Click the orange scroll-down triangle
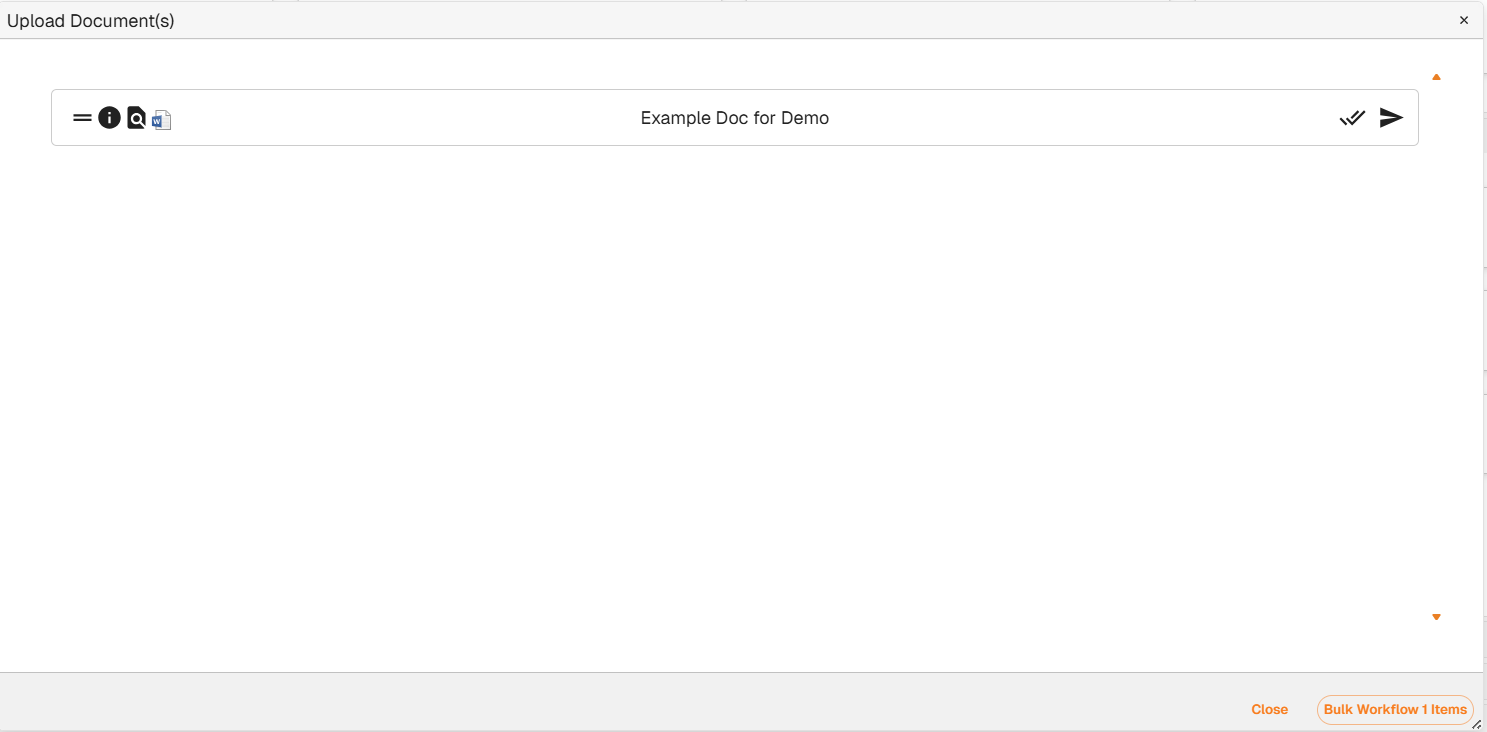Viewport: 1487px width, 732px height. point(1436,617)
